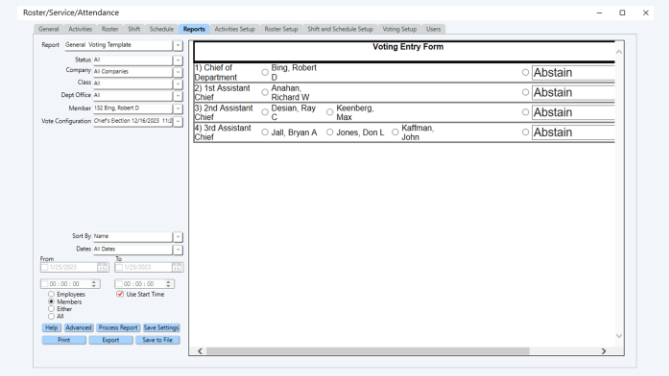This screenshot has width=669, height=376.
Task: Open the Roster tab
Action: point(110,29)
